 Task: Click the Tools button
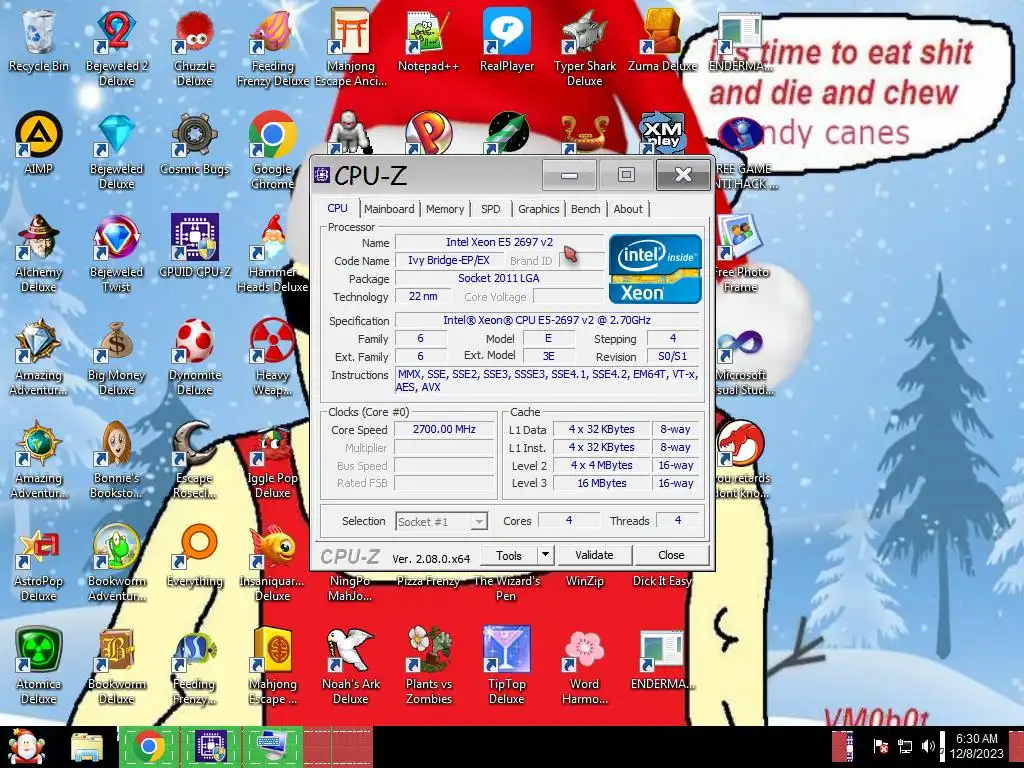click(509, 555)
